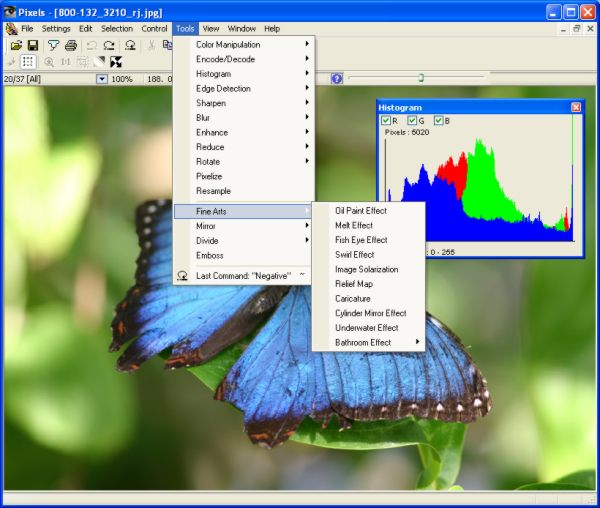The height and width of the screenshot is (508, 600).
Task: Open the Selection menu
Action: pos(117,29)
